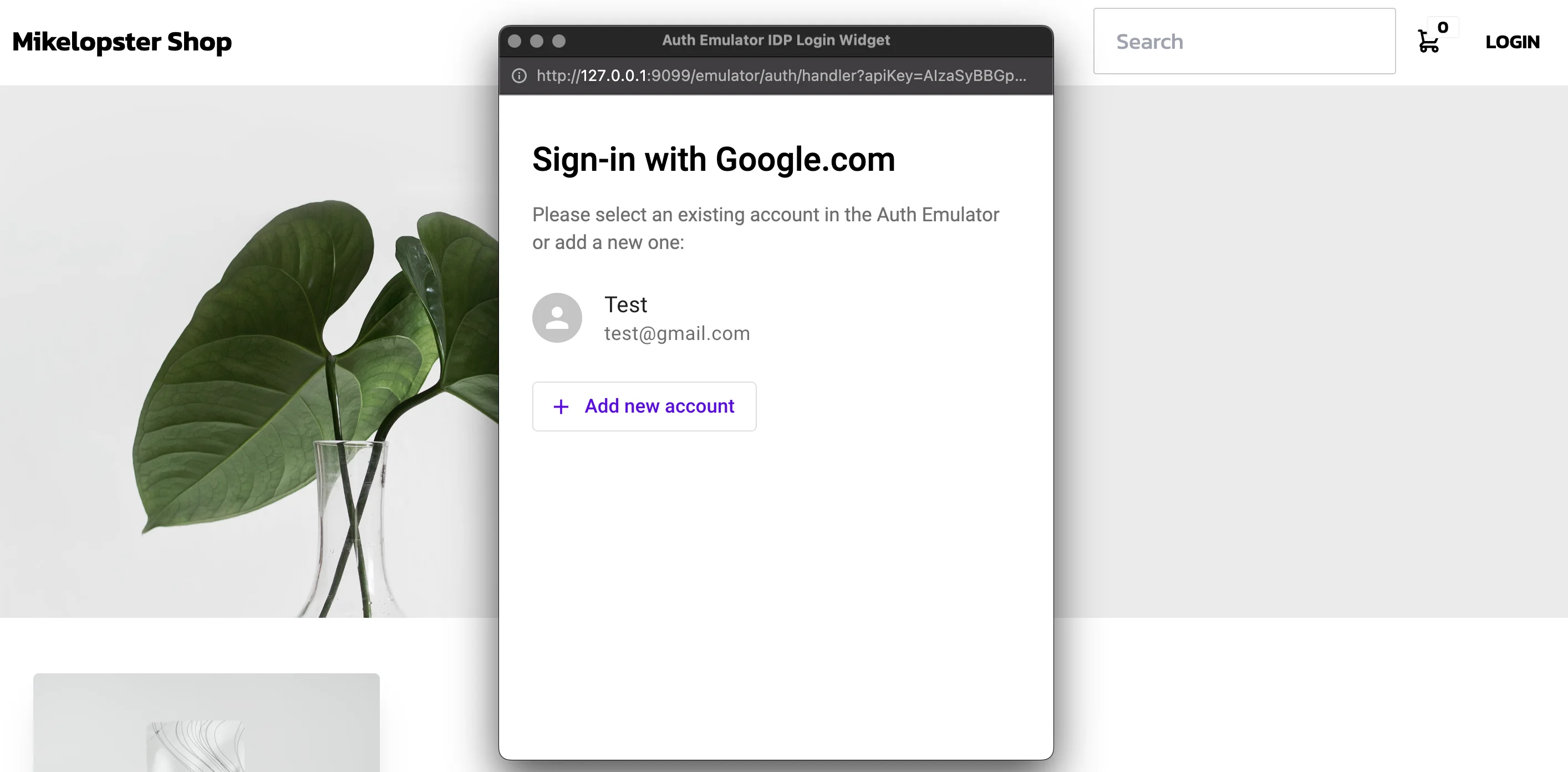Open the shopping cart icon
Viewport: 1568px width, 772px height.
[x=1427, y=42]
